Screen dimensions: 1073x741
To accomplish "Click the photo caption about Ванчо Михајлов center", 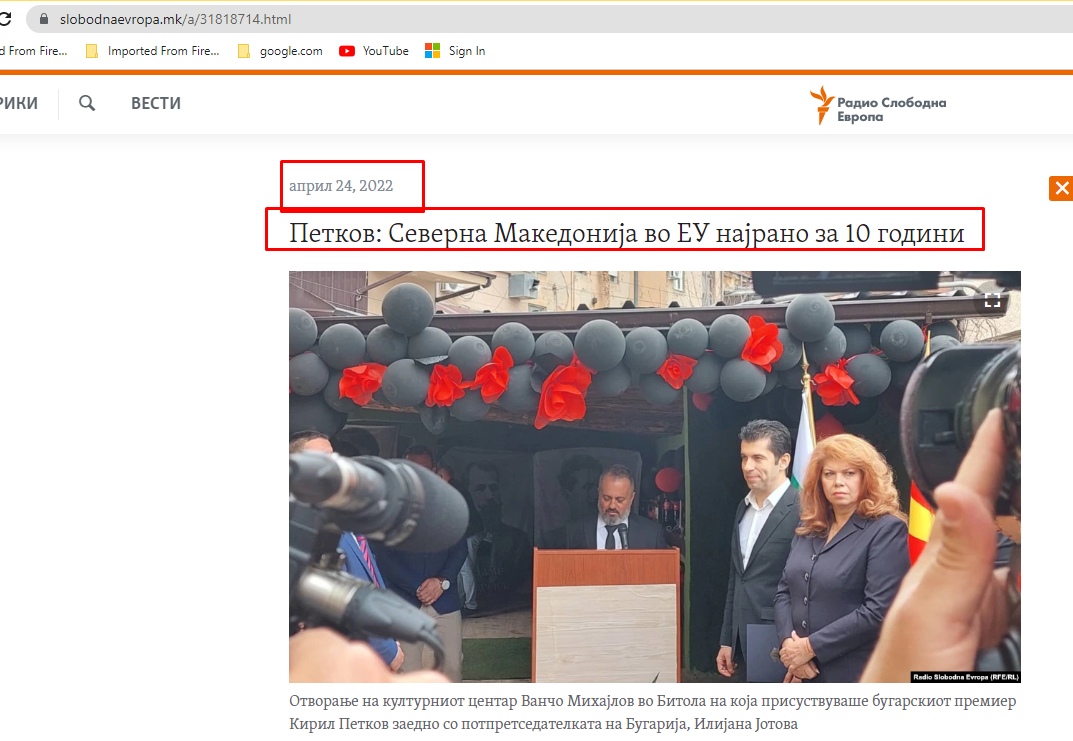I will click(x=652, y=712).
